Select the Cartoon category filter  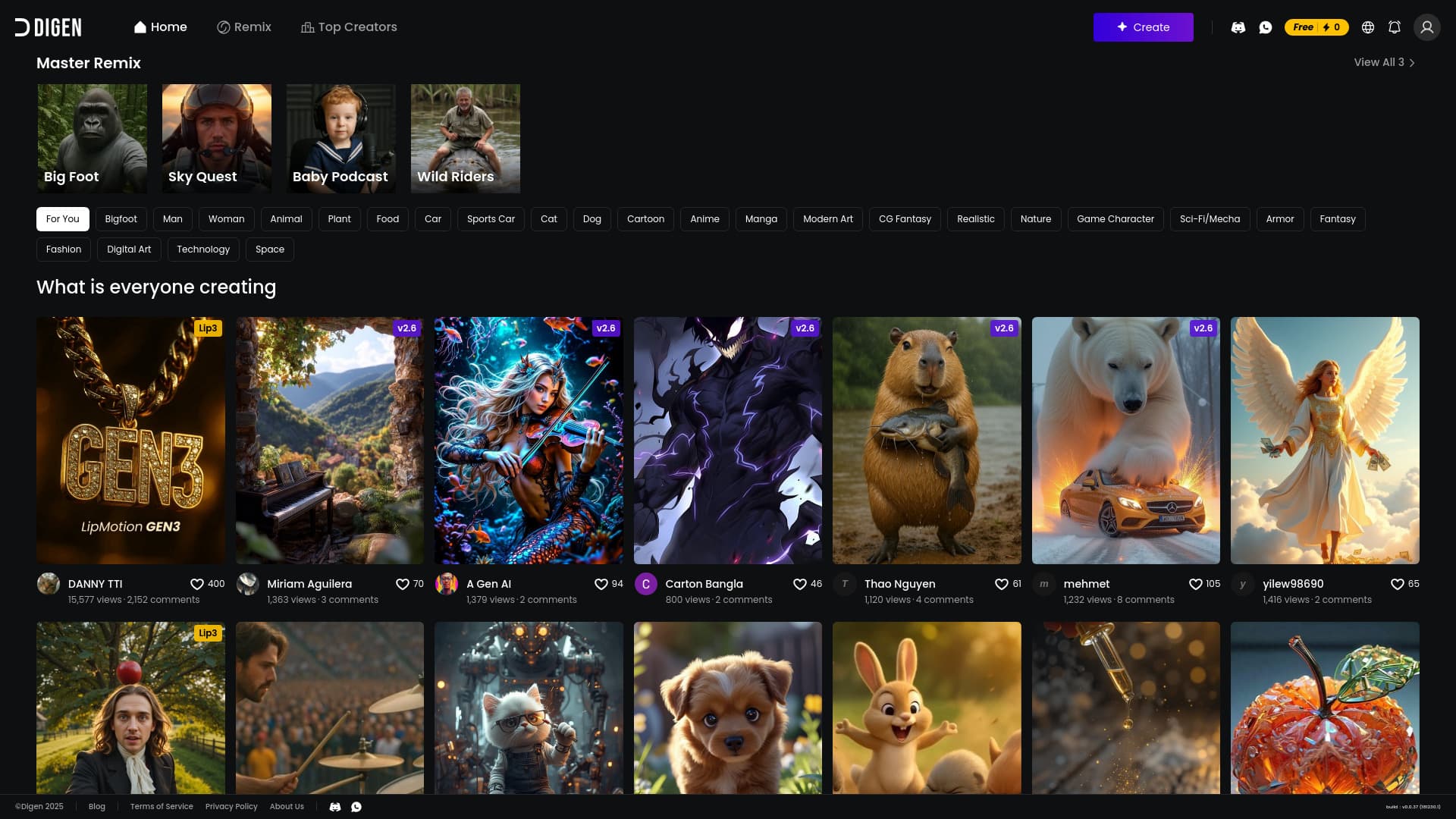pyautogui.click(x=645, y=218)
